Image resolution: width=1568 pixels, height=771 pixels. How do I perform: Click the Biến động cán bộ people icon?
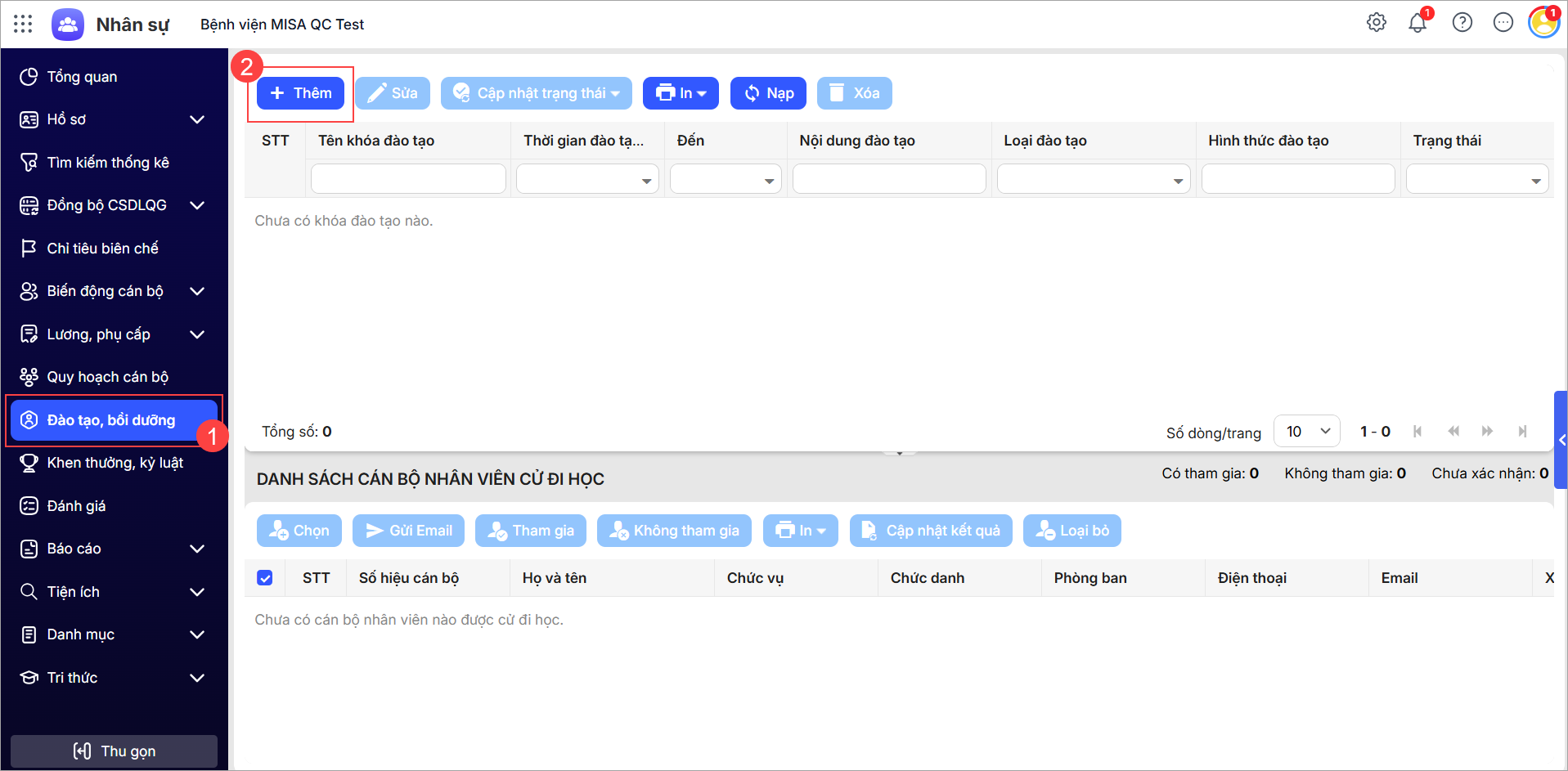(x=29, y=291)
